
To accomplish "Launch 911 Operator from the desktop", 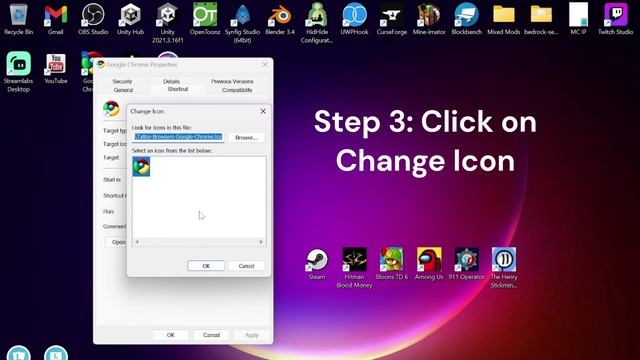I will point(467,264).
